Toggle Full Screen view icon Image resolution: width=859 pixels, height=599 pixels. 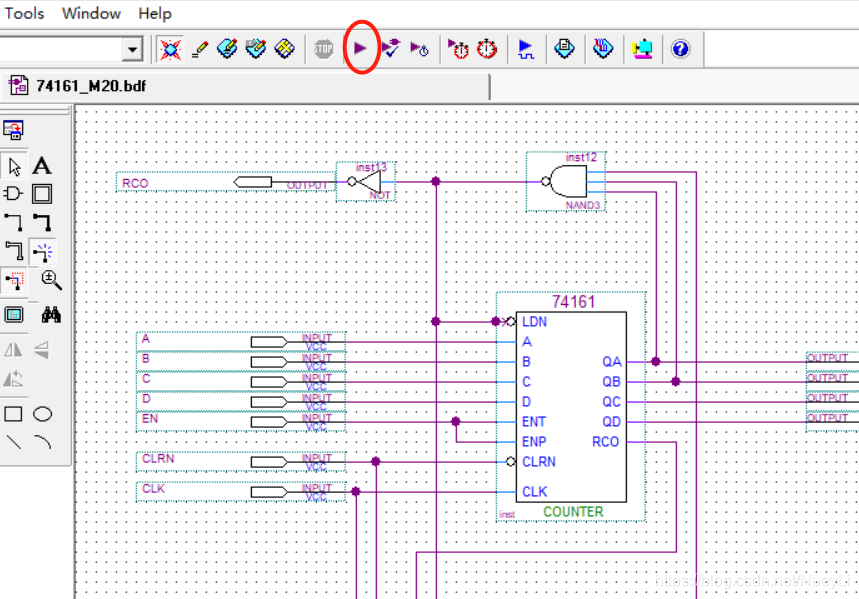pos(14,315)
